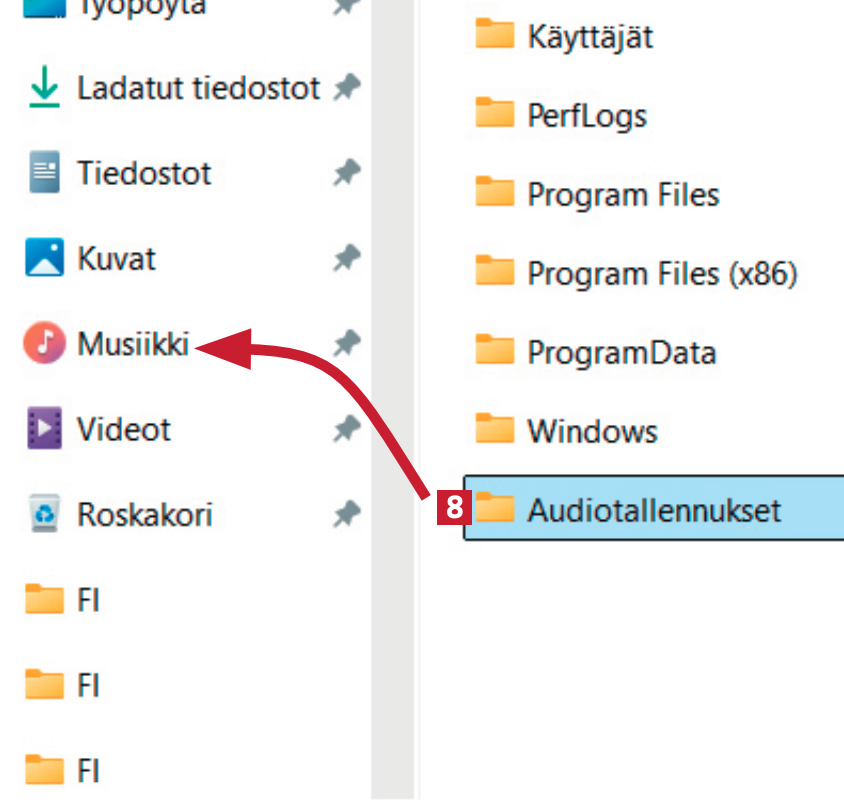Toggle the pin beside Tiedostot
This screenshot has height=800, width=844.
[x=346, y=174]
